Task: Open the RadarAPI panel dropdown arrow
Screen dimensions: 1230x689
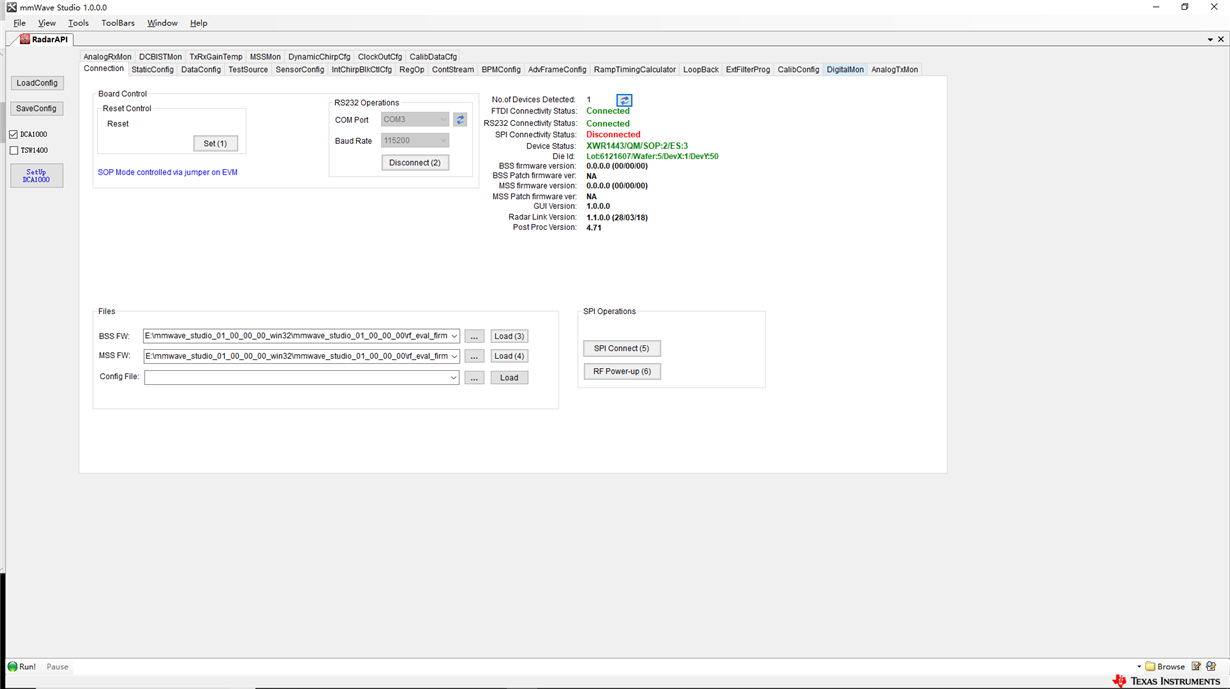Action: 1210,40
